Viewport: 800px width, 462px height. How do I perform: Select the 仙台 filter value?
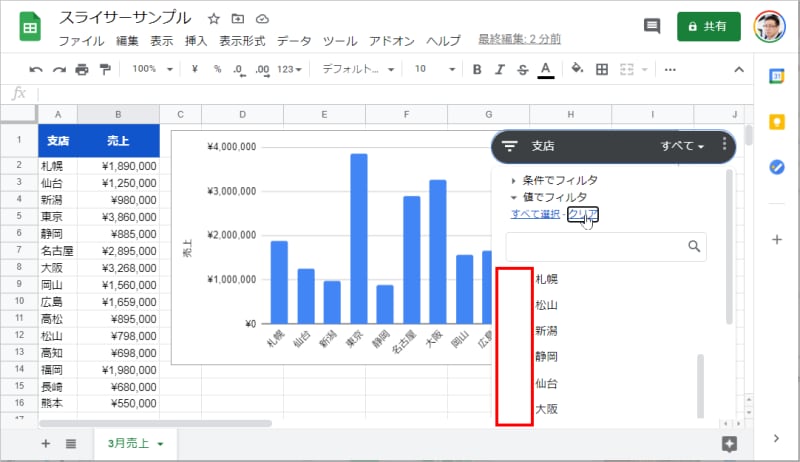click(546, 383)
